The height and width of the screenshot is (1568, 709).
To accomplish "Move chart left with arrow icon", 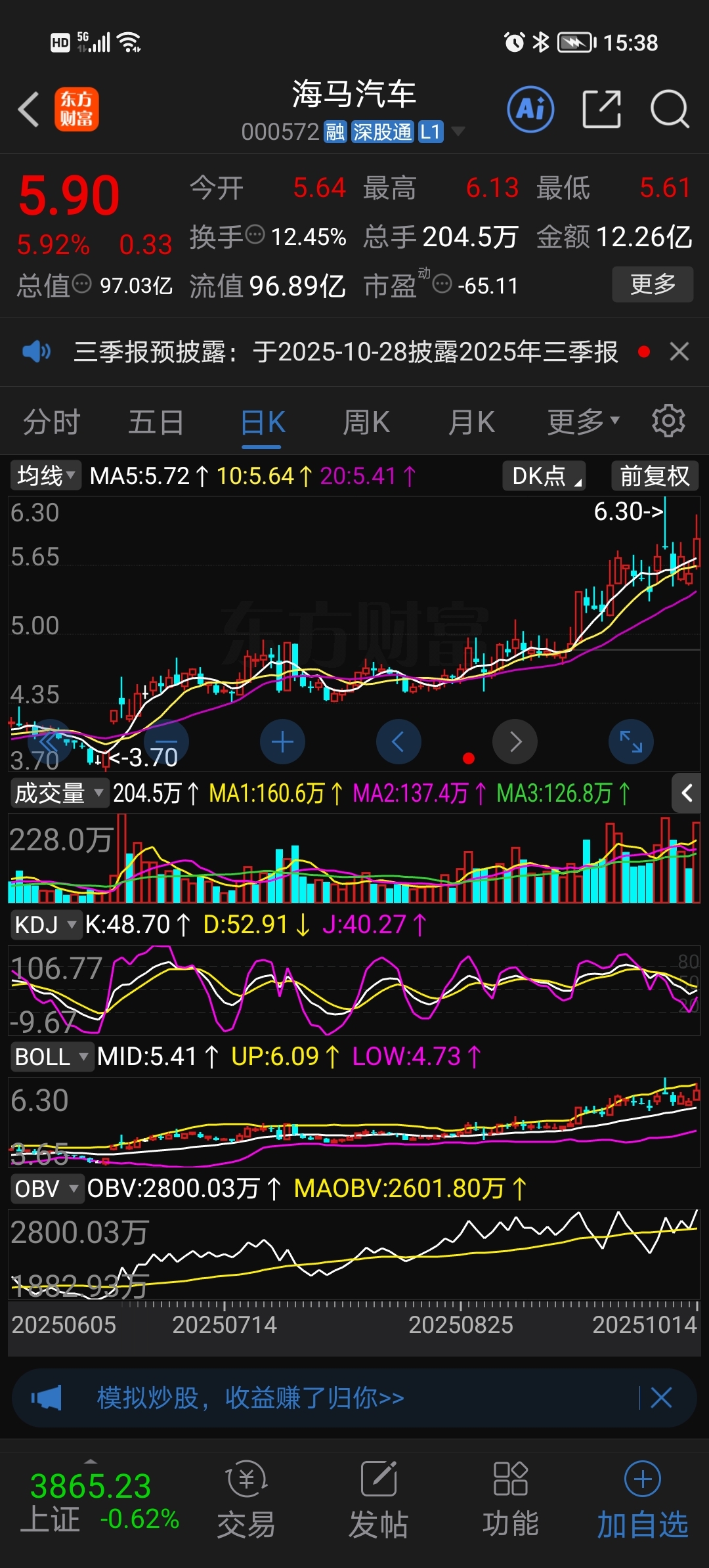I will point(398,742).
